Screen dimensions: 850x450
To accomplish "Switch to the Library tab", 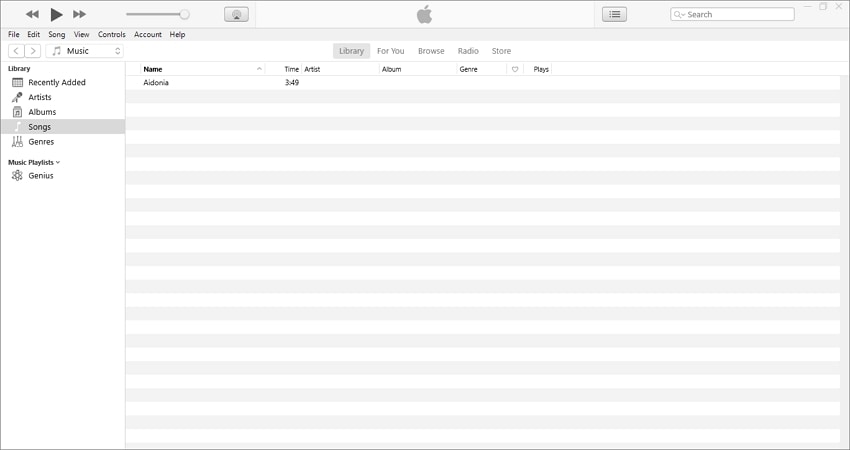I will point(351,51).
